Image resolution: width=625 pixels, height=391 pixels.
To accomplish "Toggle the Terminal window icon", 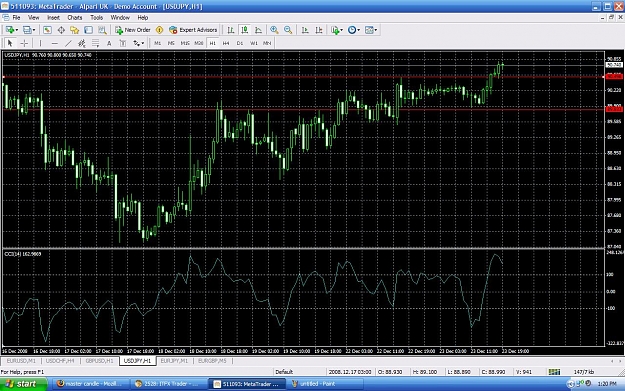I will tap(88, 30).
